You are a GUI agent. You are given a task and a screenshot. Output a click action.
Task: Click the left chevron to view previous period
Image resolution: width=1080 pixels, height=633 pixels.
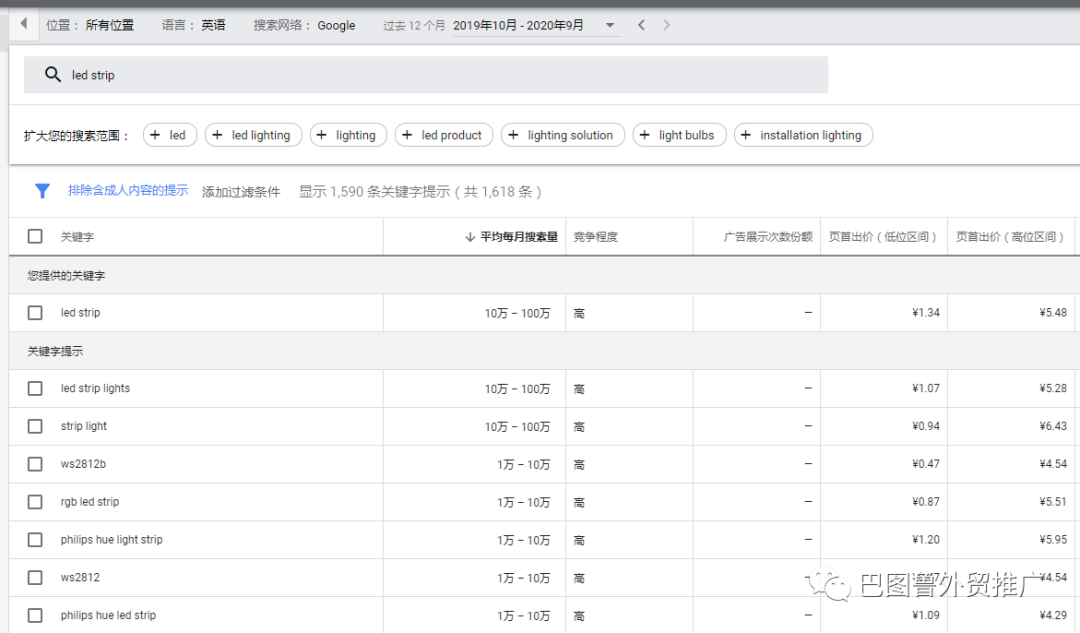pyautogui.click(x=641, y=25)
